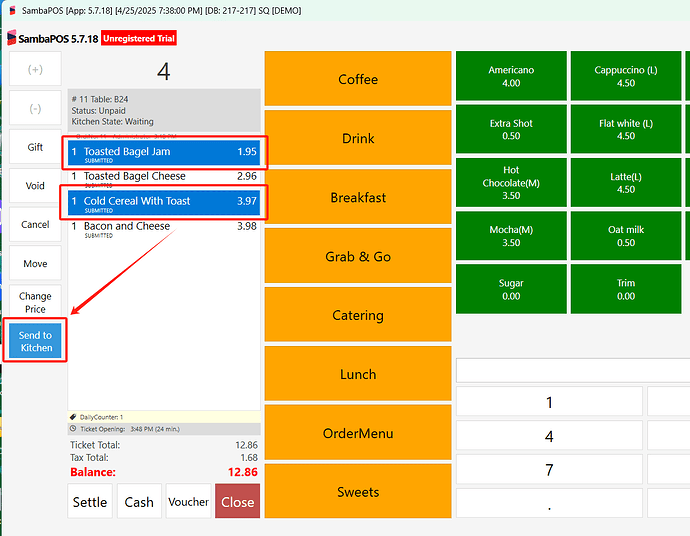Click the Move button
This screenshot has width=690, height=536.
coord(35,263)
